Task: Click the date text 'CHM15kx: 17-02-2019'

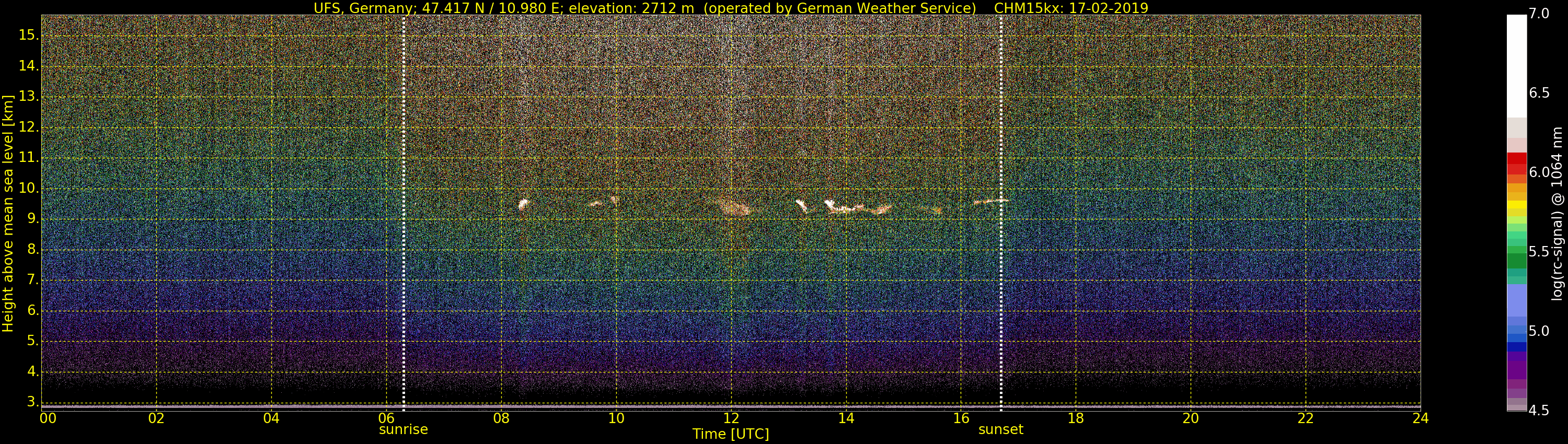Action: pos(1071,8)
